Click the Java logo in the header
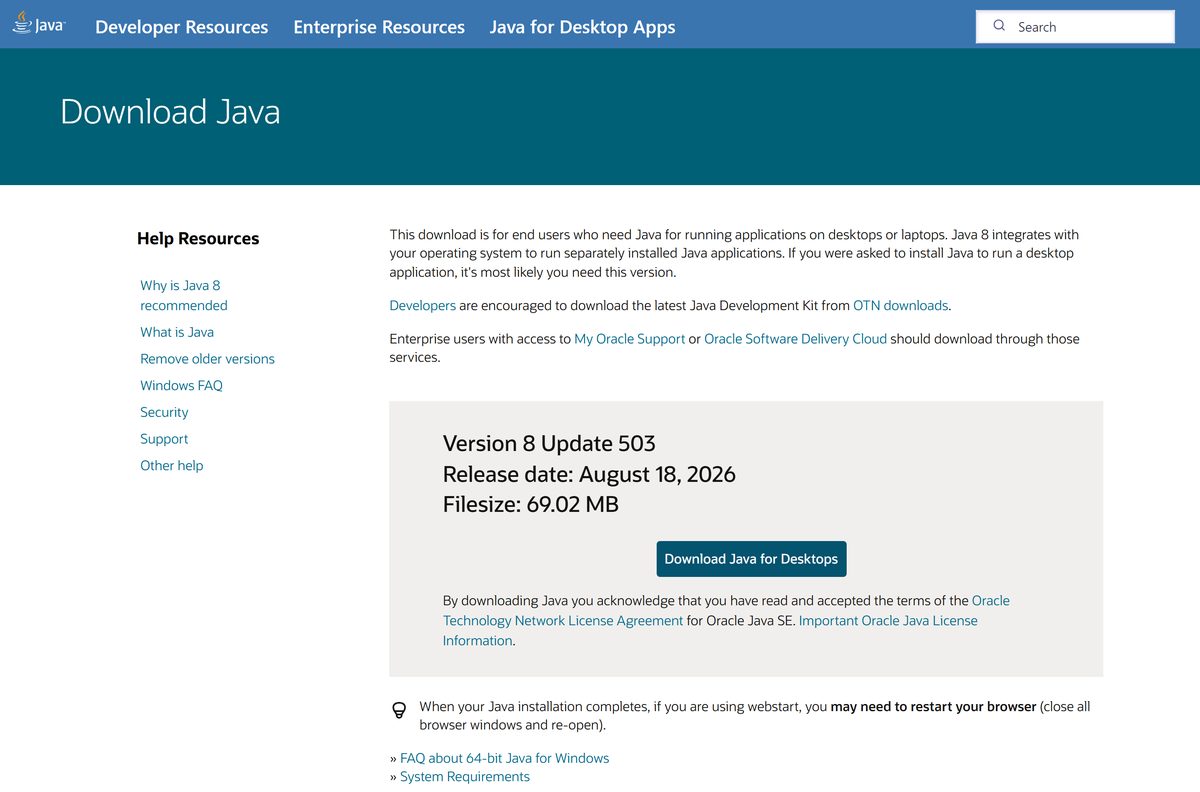This screenshot has height=792, width=1200. [39, 25]
